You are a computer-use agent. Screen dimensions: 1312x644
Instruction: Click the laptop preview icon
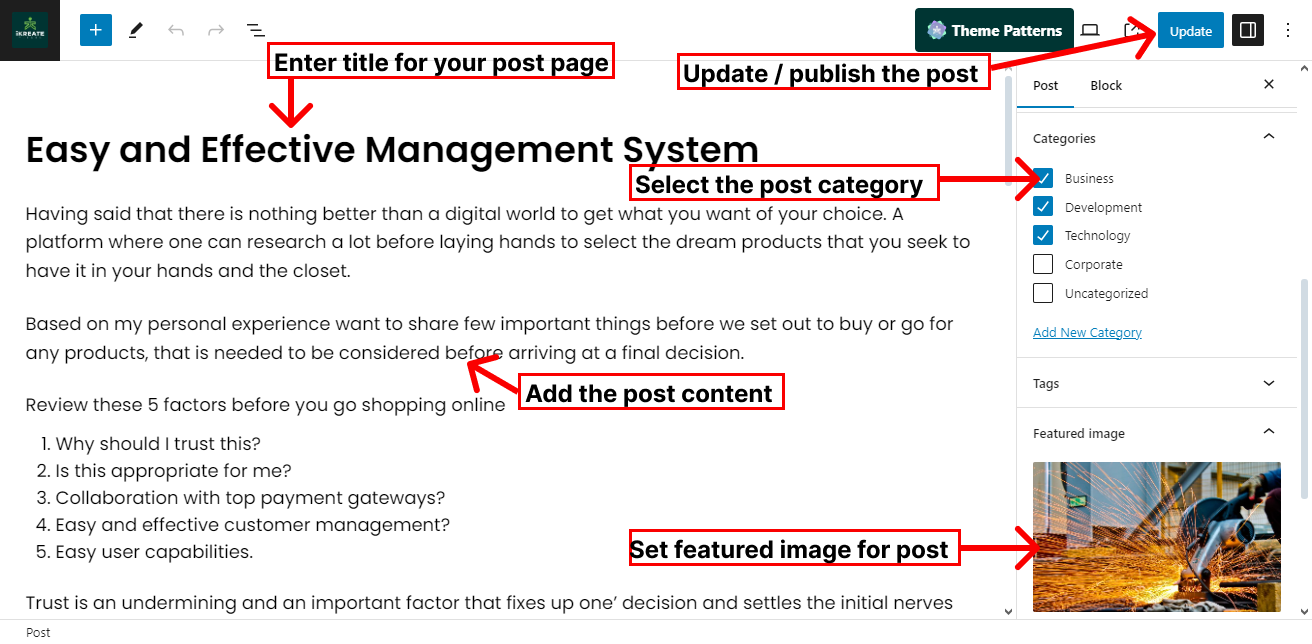[1090, 30]
